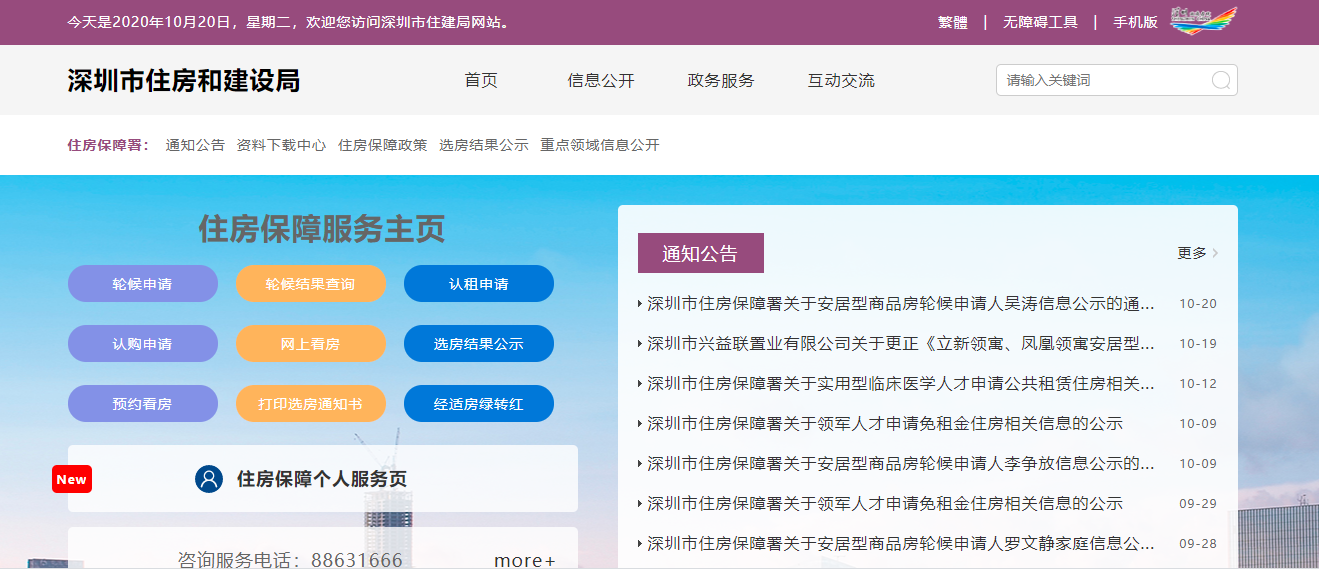1319x569 pixels.
Task: Click the 深圳市住房和建设局 site title
Action: [184, 81]
